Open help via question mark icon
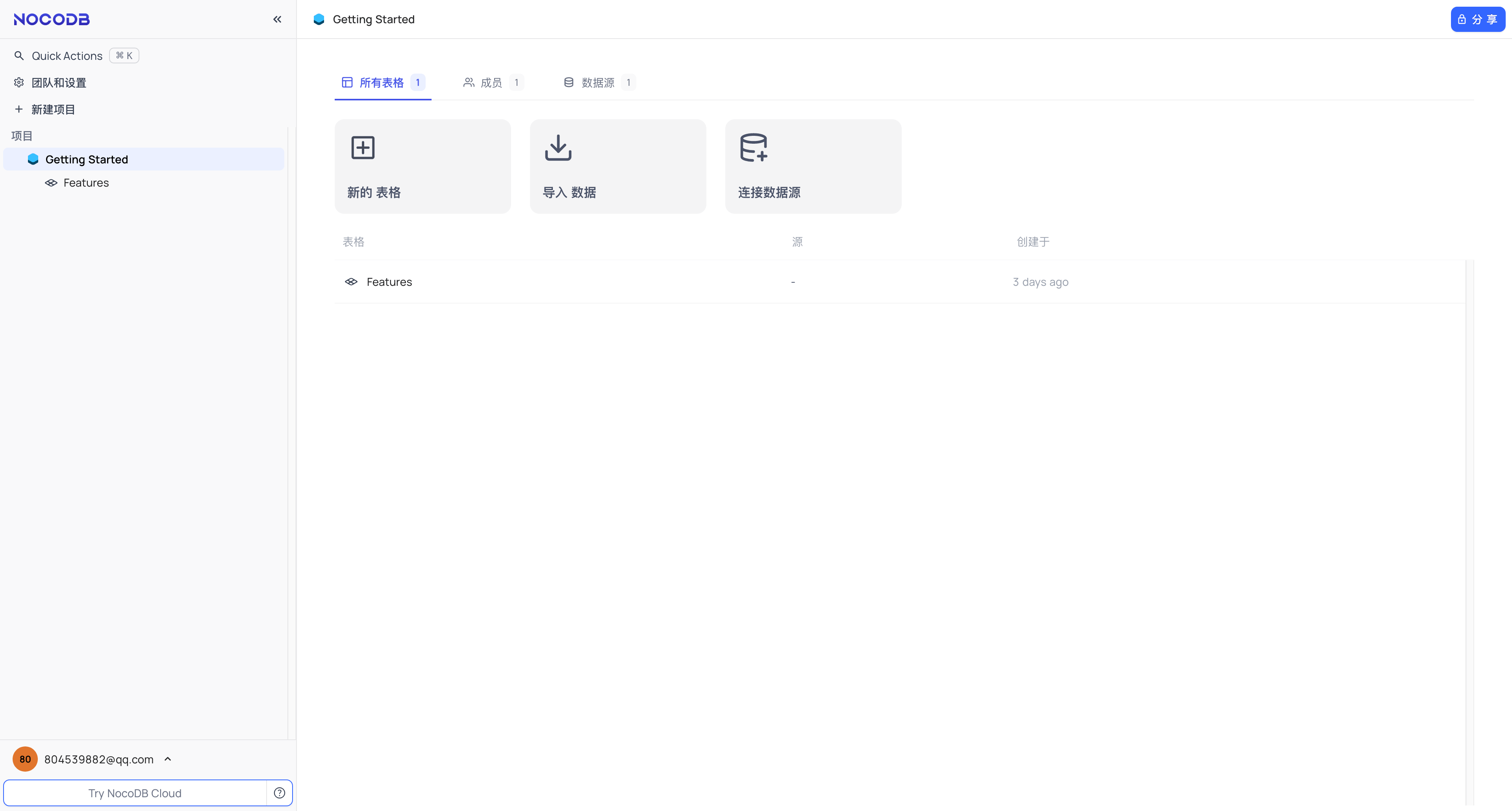 click(280, 793)
